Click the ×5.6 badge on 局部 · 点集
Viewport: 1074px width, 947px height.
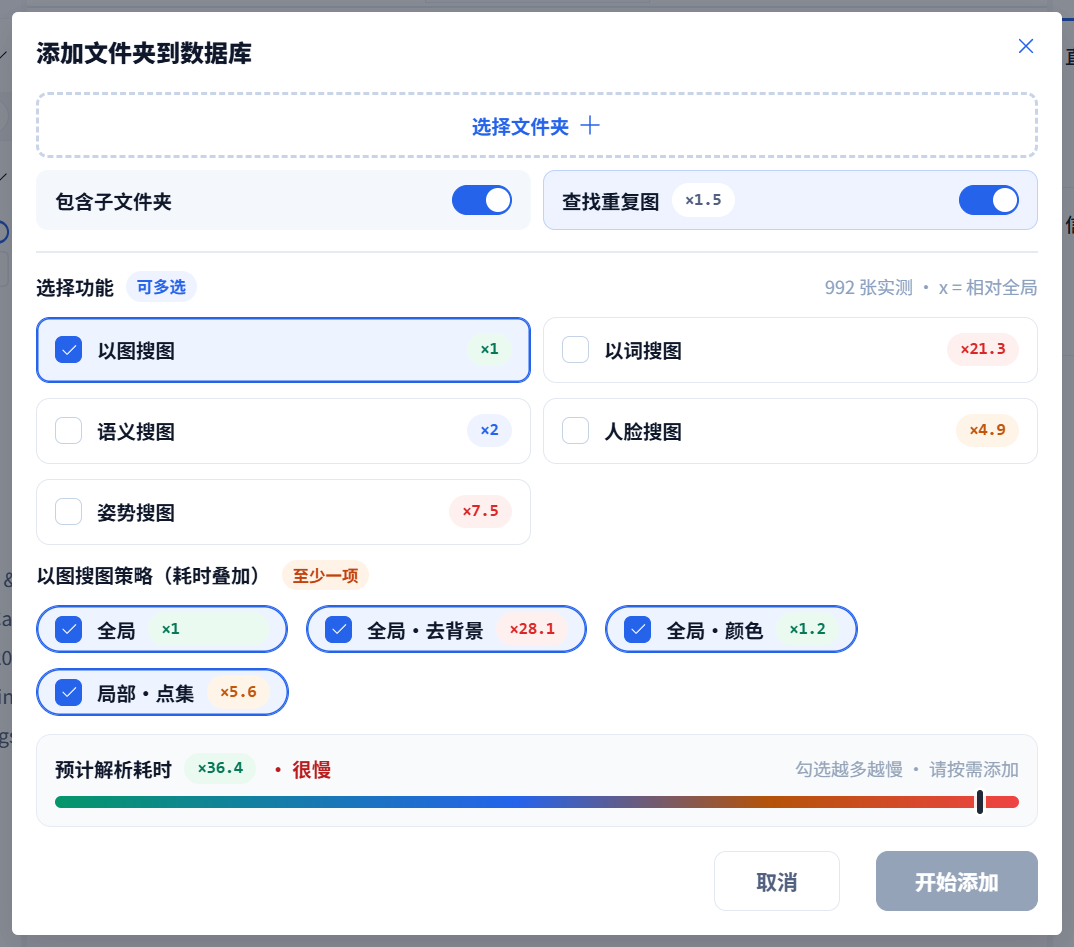pyautogui.click(x=238, y=692)
